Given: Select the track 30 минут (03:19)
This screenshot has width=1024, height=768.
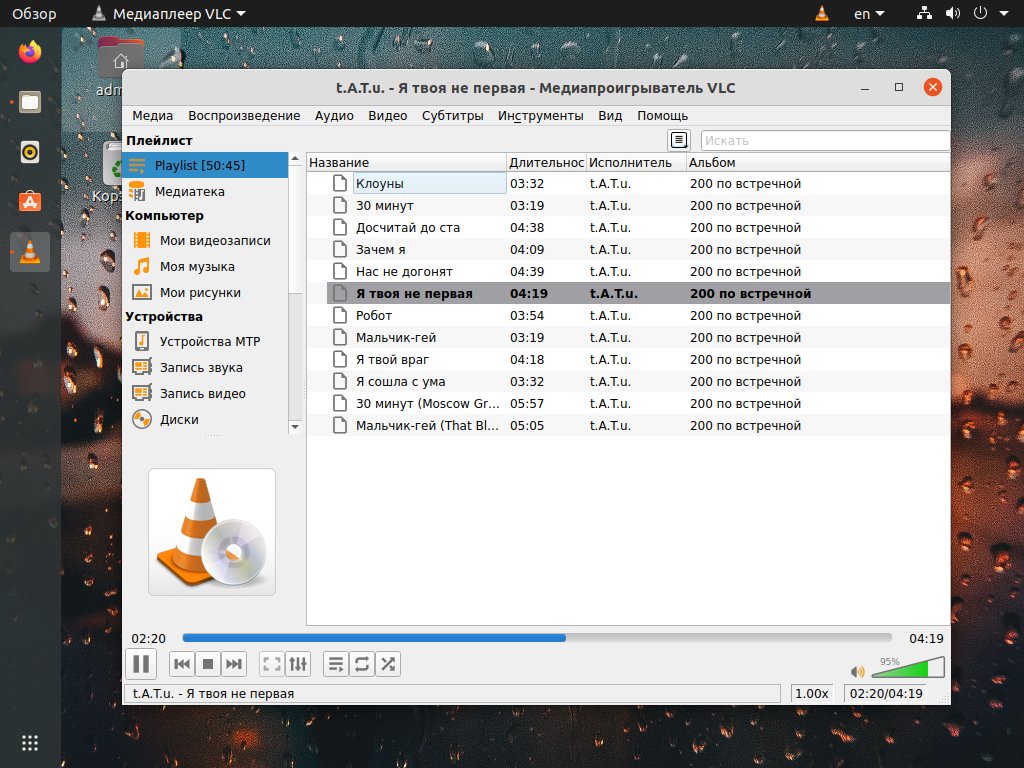Looking at the screenshot, I should coord(628,206).
